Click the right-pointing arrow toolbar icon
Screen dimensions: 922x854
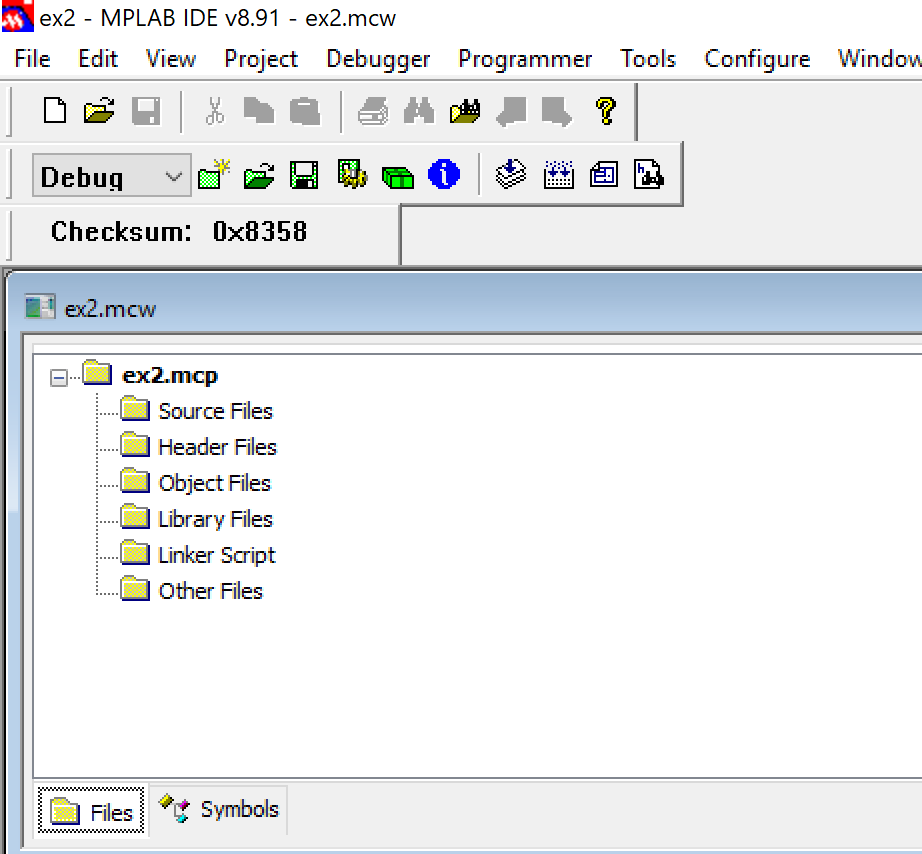pyautogui.click(x=557, y=111)
